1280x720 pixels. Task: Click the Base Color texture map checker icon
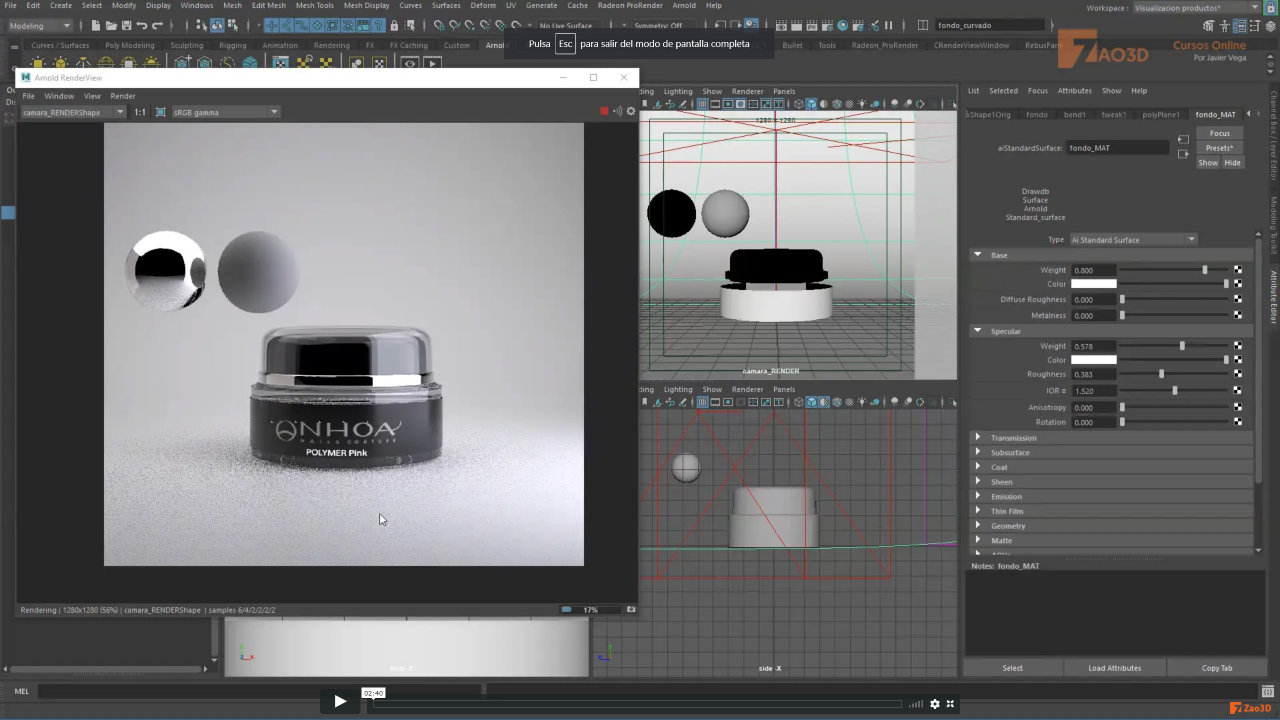[x=1238, y=284]
